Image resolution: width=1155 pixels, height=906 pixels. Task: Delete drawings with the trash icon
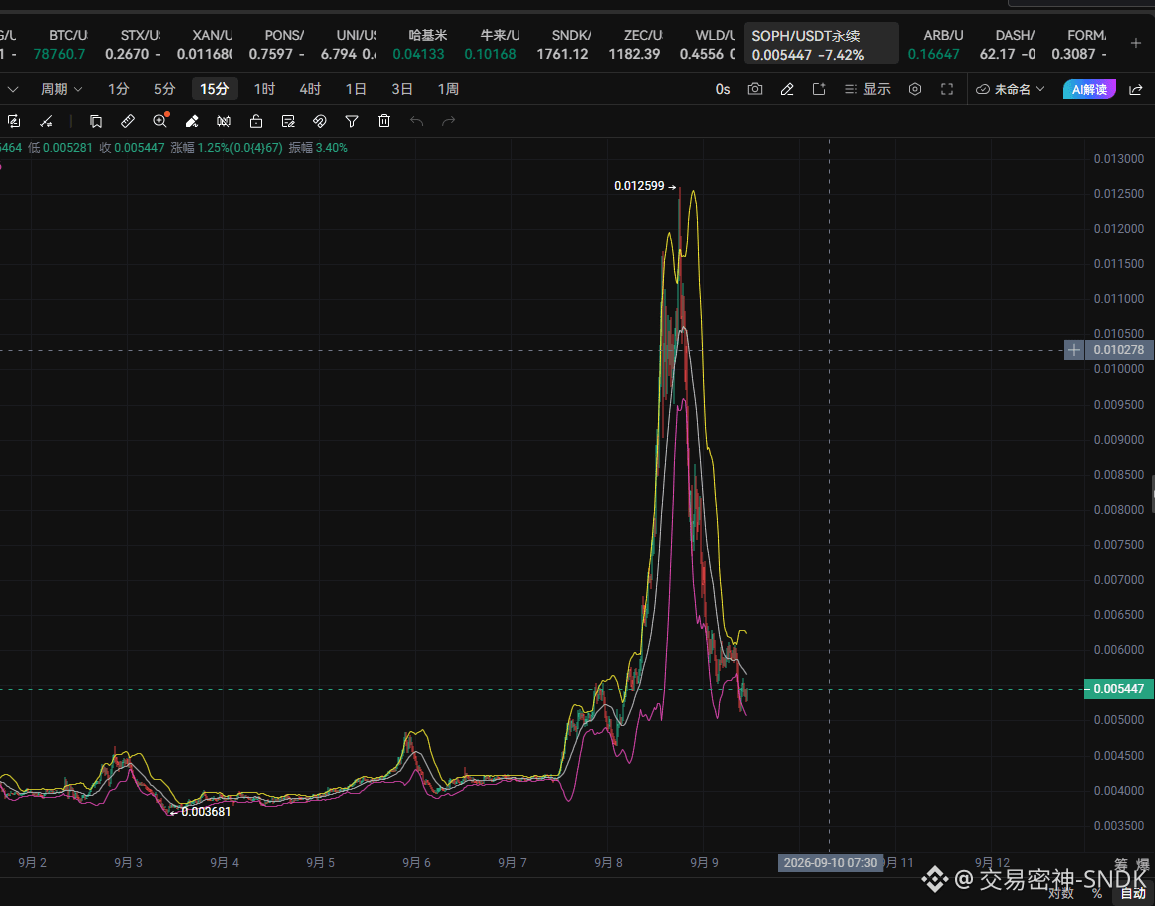click(384, 121)
